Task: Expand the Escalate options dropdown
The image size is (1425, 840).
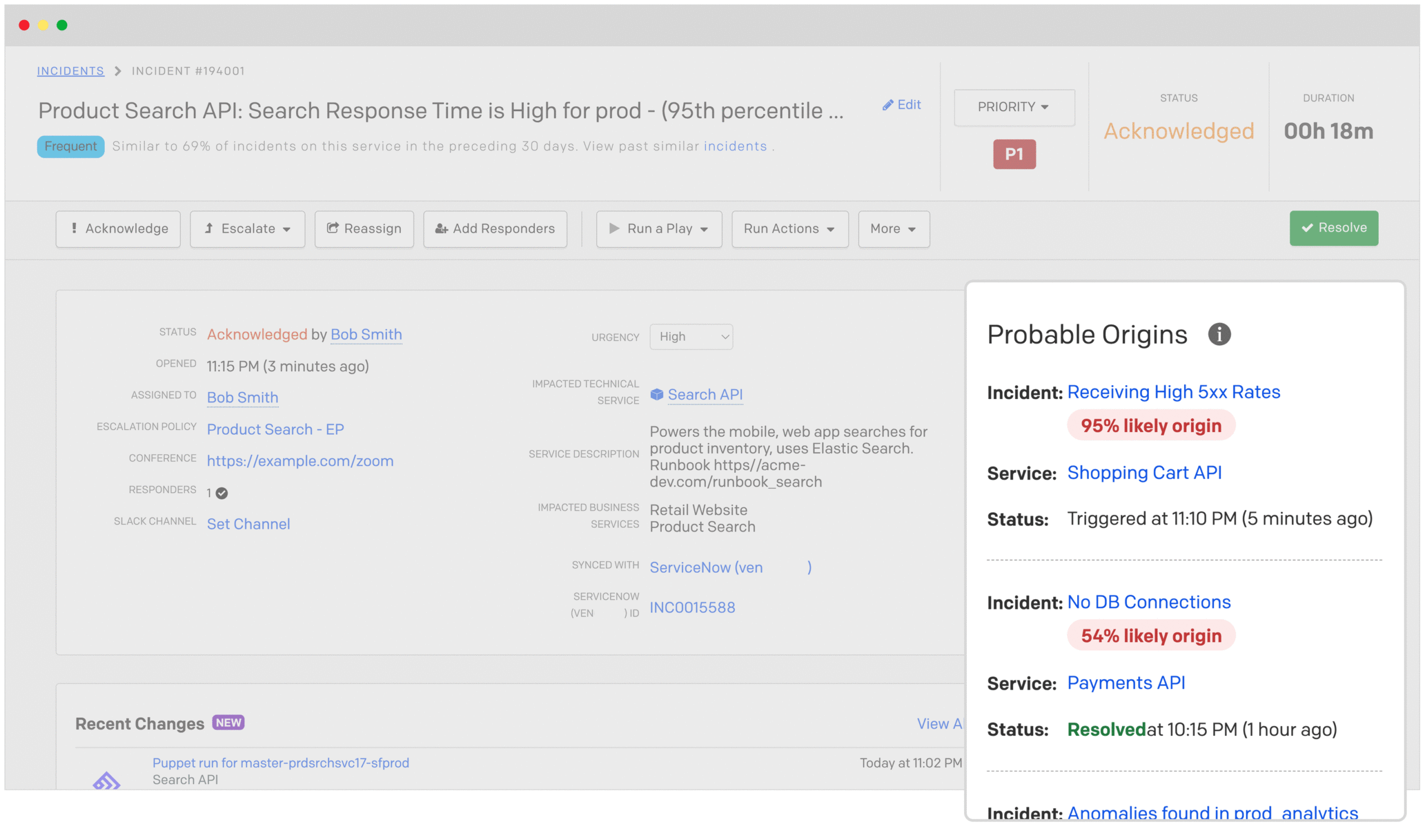Action: 247,227
